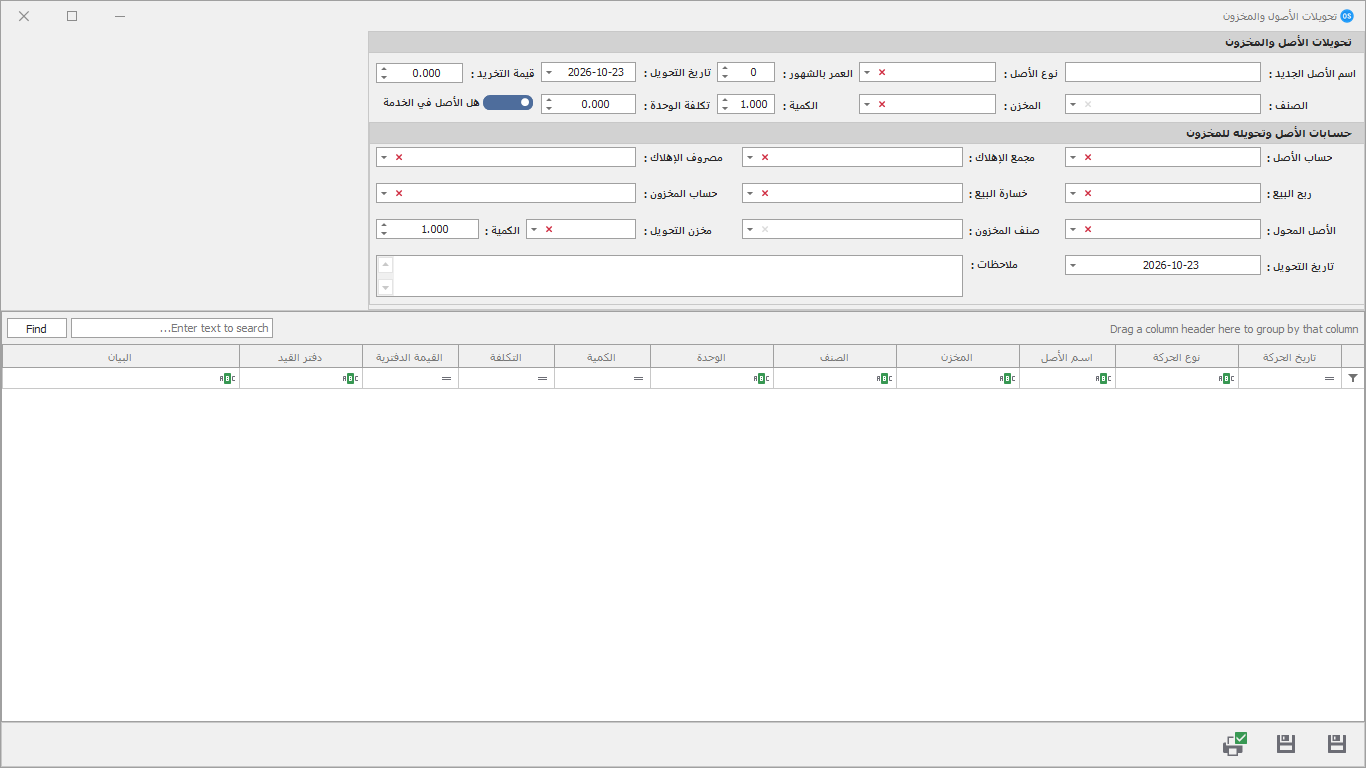This screenshot has width=1366, height=768.
Task: Click the اسم الأصل الجديد text field
Action: tap(1163, 73)
